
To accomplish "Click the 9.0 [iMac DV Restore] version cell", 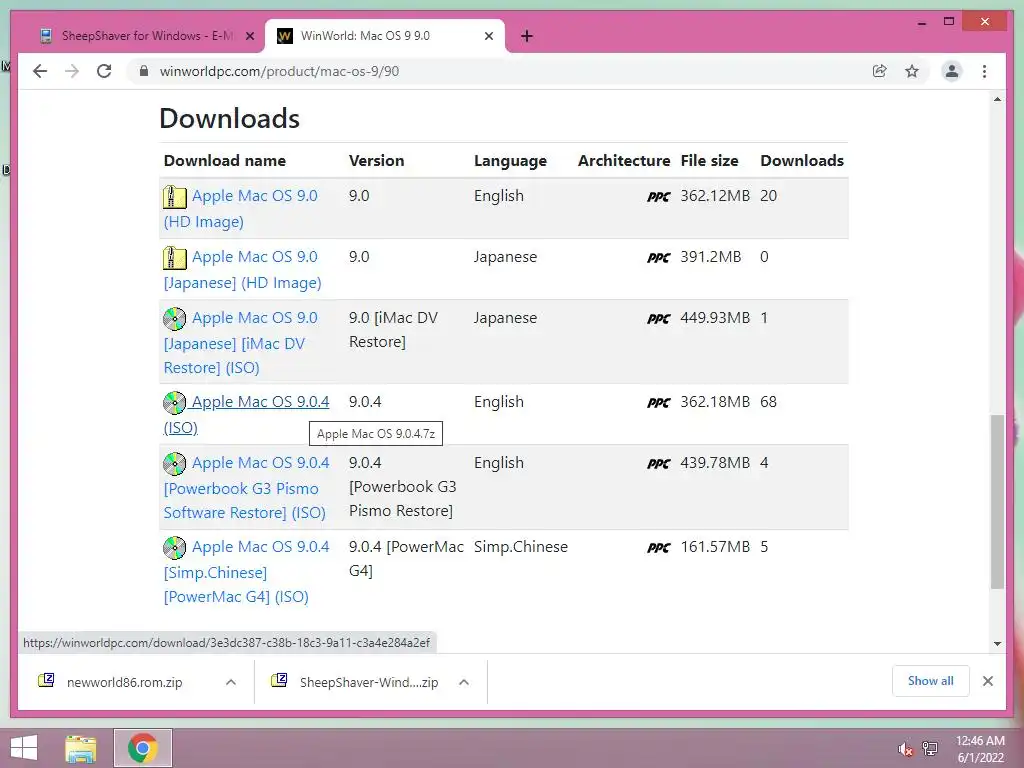I will (393, 330).
